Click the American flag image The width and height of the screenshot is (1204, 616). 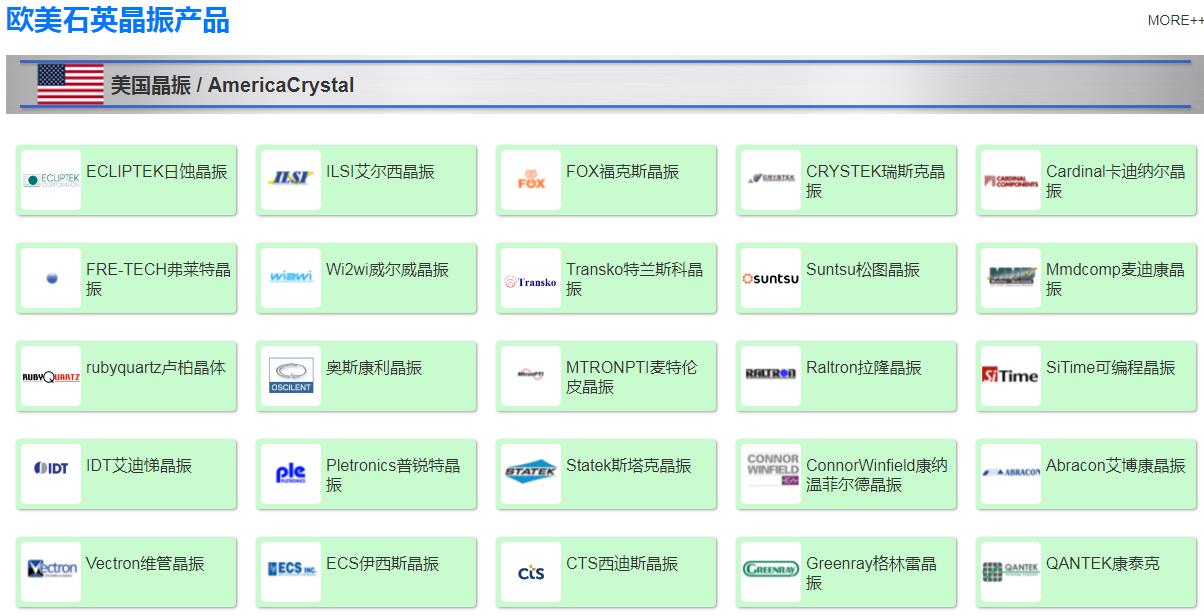click(x=70, y=84)
